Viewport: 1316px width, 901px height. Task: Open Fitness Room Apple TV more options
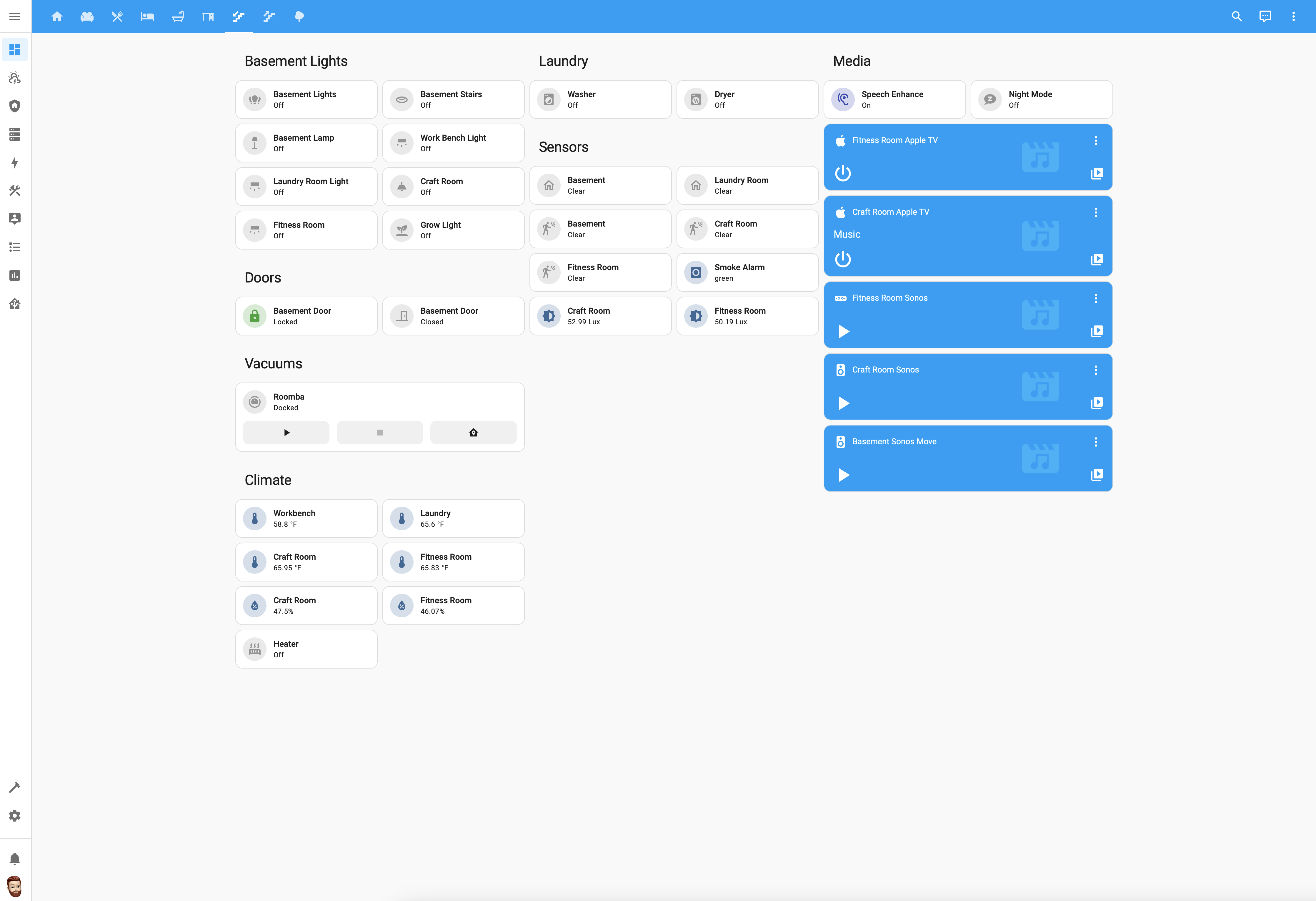click(1096, 140)
